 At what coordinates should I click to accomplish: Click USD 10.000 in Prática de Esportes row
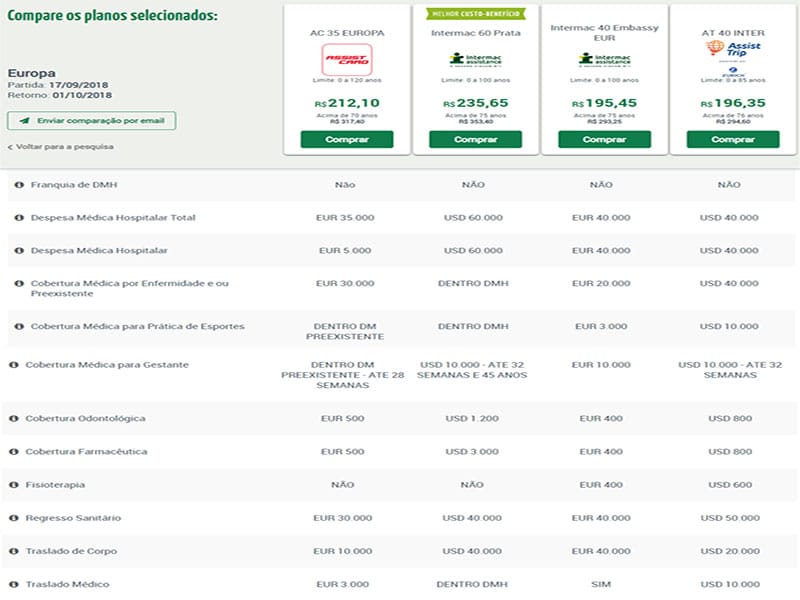729,326
